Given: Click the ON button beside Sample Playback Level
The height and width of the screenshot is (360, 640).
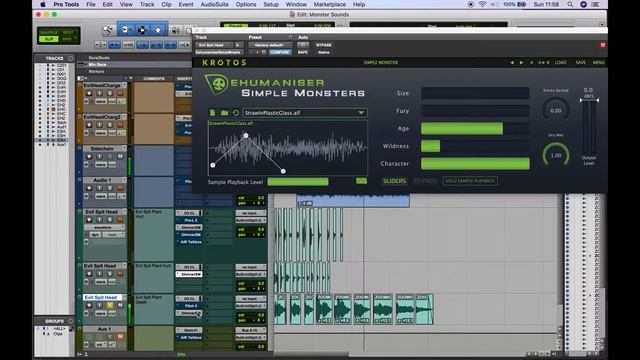Looking at the screenshot, I should (361, 181).
